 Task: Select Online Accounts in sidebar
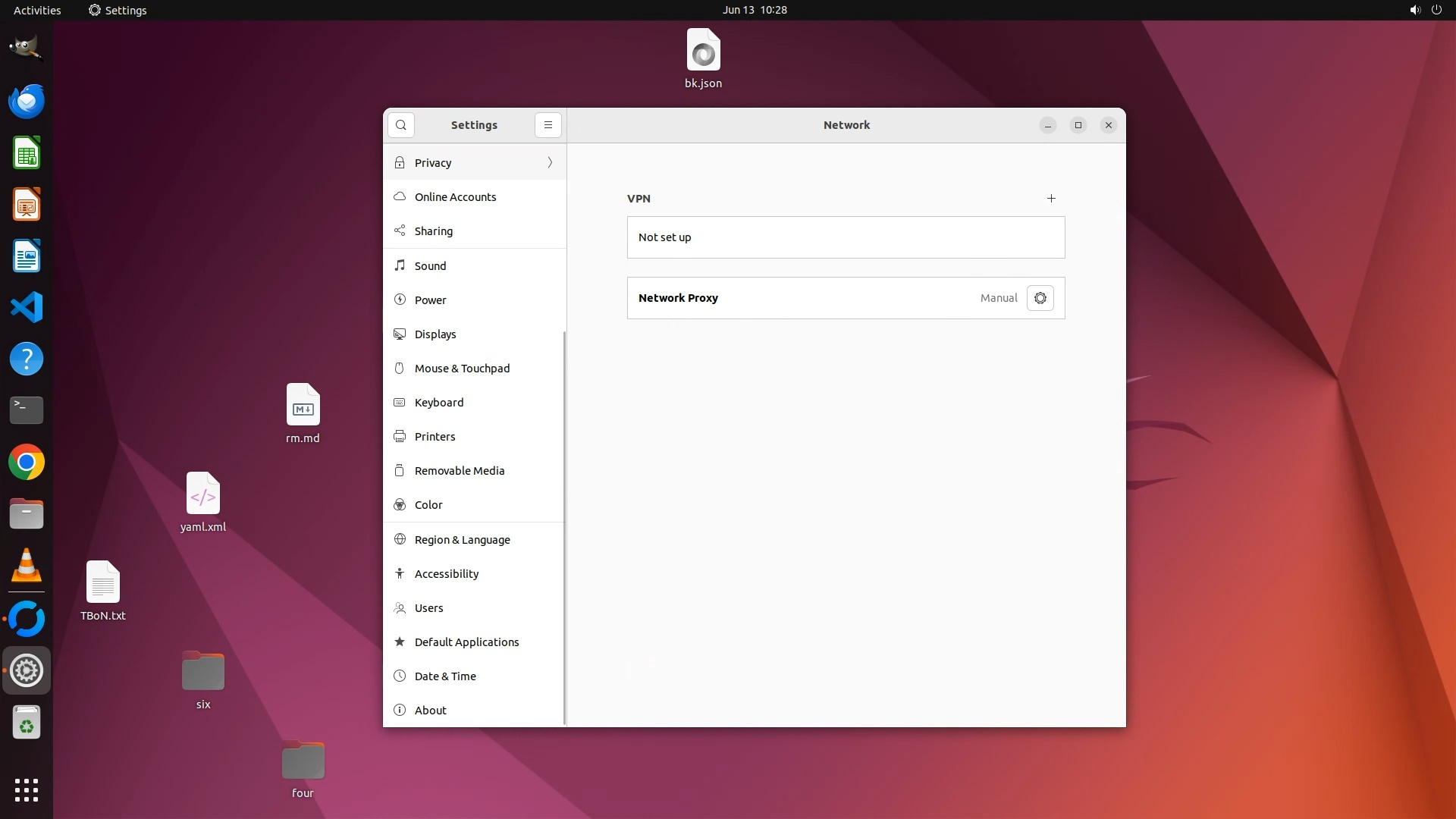455,197
